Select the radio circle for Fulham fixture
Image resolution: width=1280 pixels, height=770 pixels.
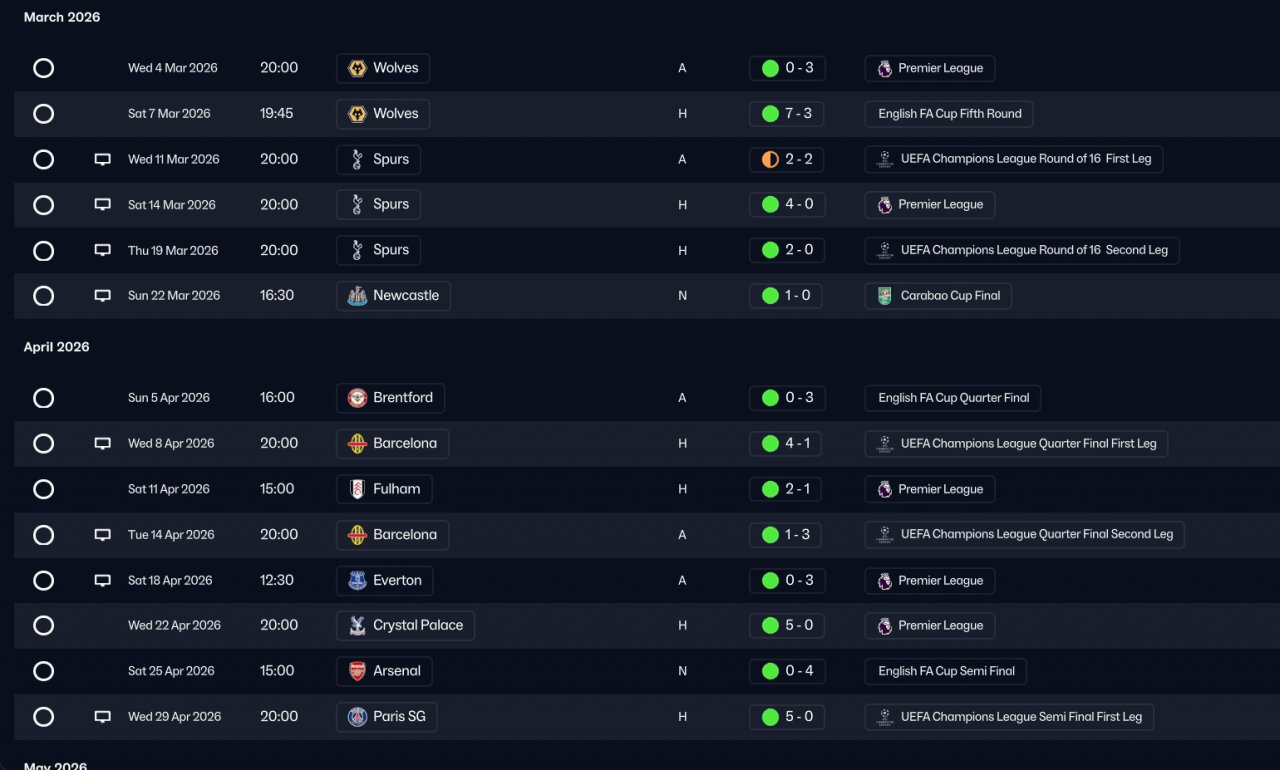pyautogui.click(x=43, y=489)
